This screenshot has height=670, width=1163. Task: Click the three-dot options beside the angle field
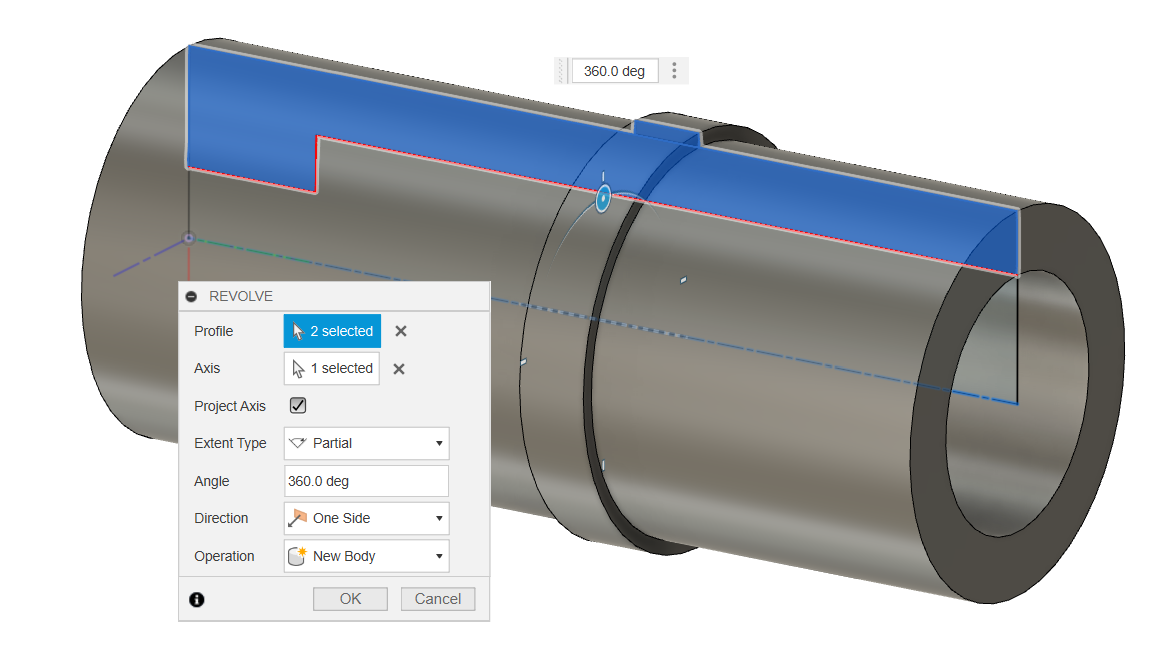pos(673,70)
